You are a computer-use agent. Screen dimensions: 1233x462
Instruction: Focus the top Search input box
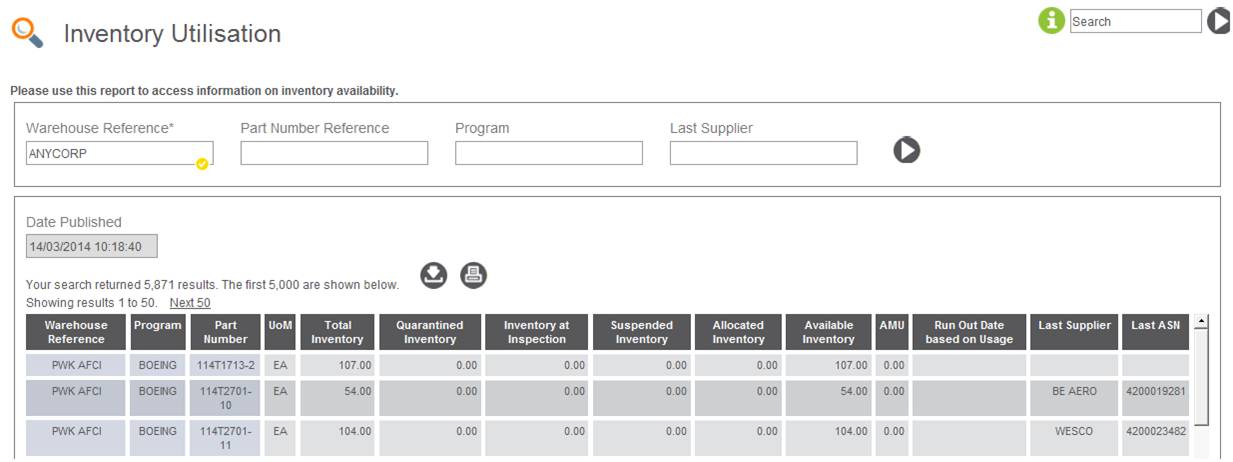pos(1135,21)
